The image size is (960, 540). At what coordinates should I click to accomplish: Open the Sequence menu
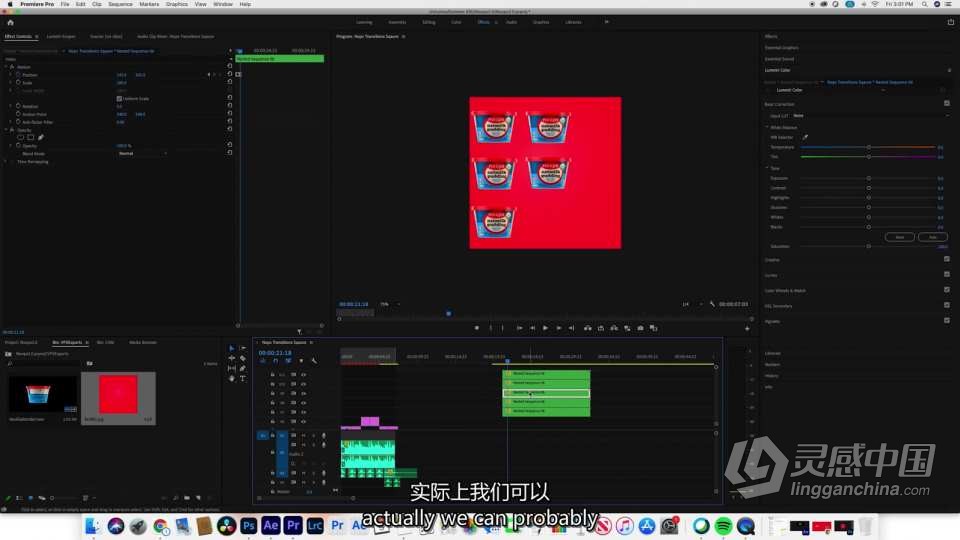120,4
